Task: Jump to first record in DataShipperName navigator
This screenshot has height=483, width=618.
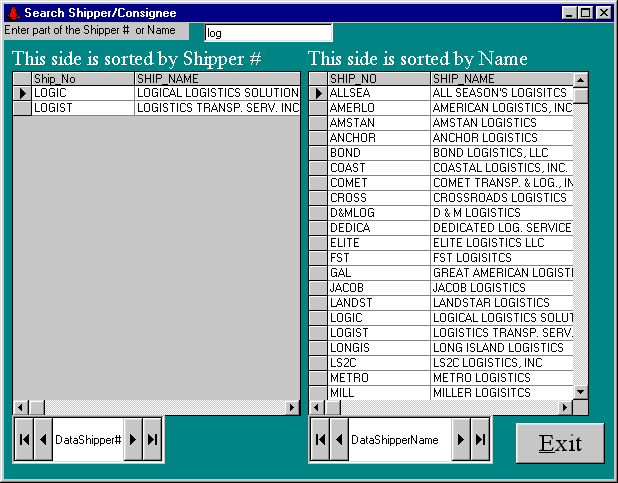Action: pyautogui.click(x=320, y=440)
